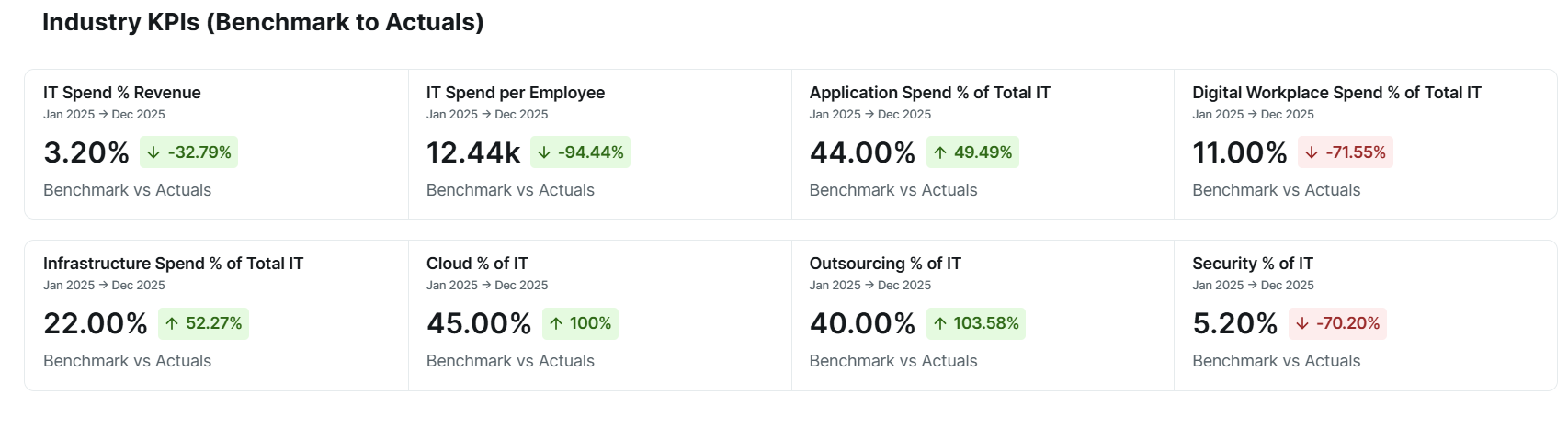Click the up arrow in the 103.58% badge
This screenshot has width=1568, height=428.
pyautogui.click(x=940, y=323)
